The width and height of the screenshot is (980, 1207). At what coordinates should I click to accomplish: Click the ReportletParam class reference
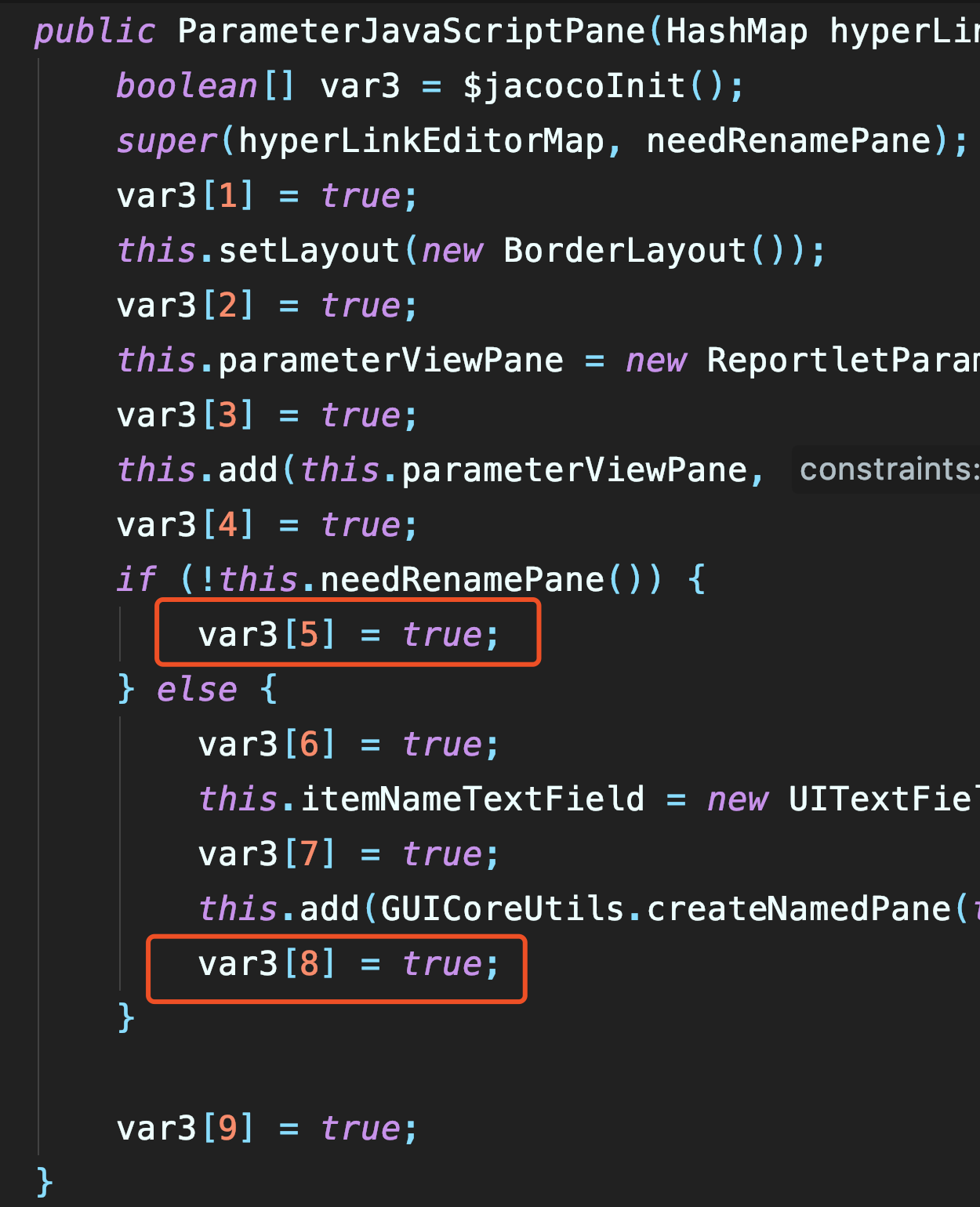coord(844,361)
